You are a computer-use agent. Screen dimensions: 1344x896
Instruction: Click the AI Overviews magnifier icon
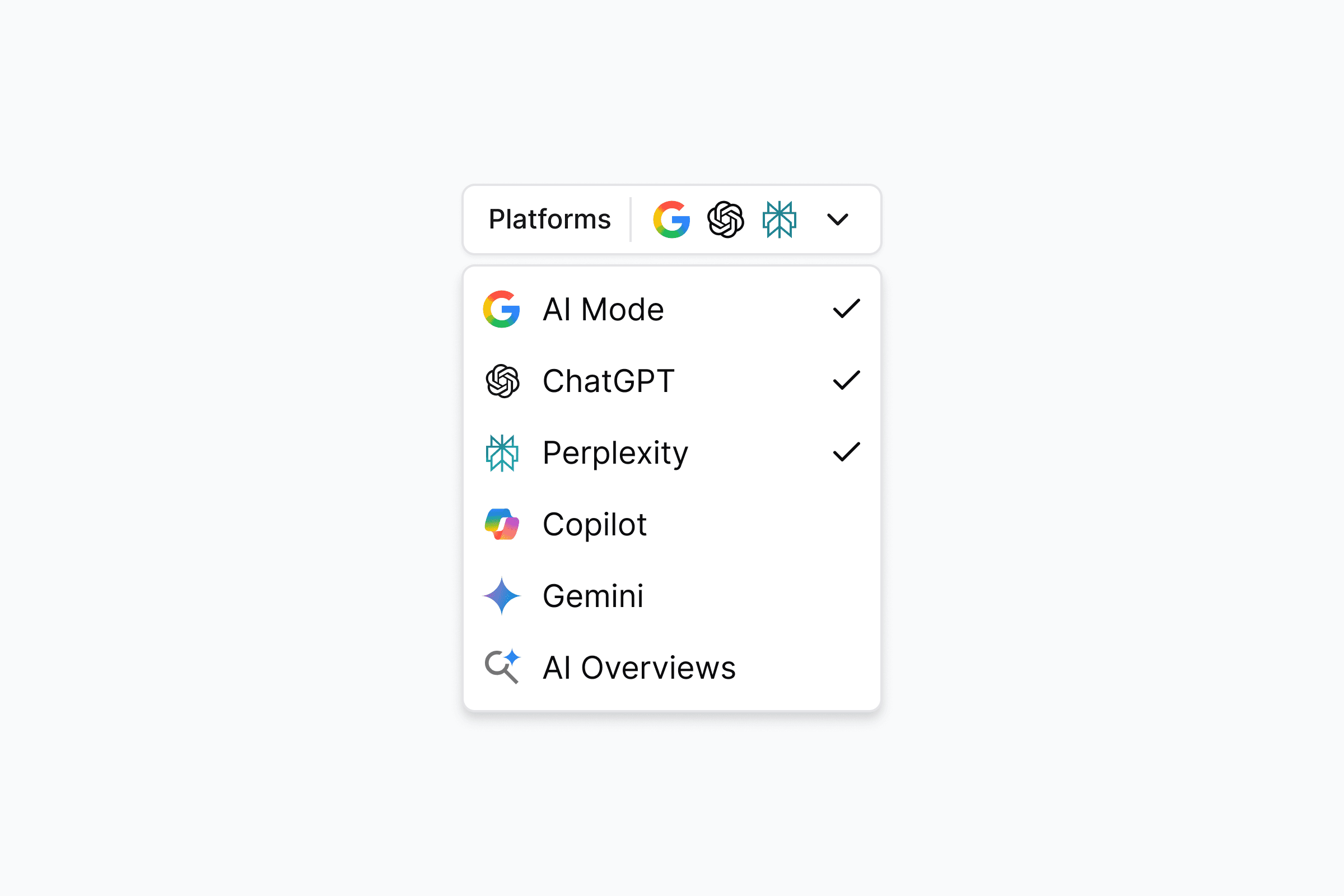(x=502, y=666)
